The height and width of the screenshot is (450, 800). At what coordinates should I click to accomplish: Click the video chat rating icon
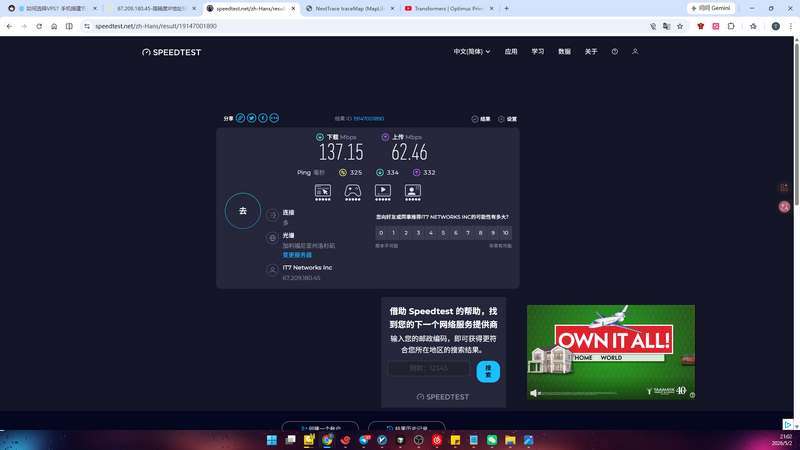click(413, 192)
